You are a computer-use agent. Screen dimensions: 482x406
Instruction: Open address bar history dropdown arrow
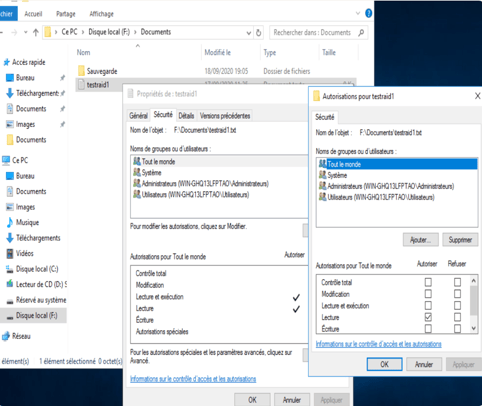click(x=249, y=33)
